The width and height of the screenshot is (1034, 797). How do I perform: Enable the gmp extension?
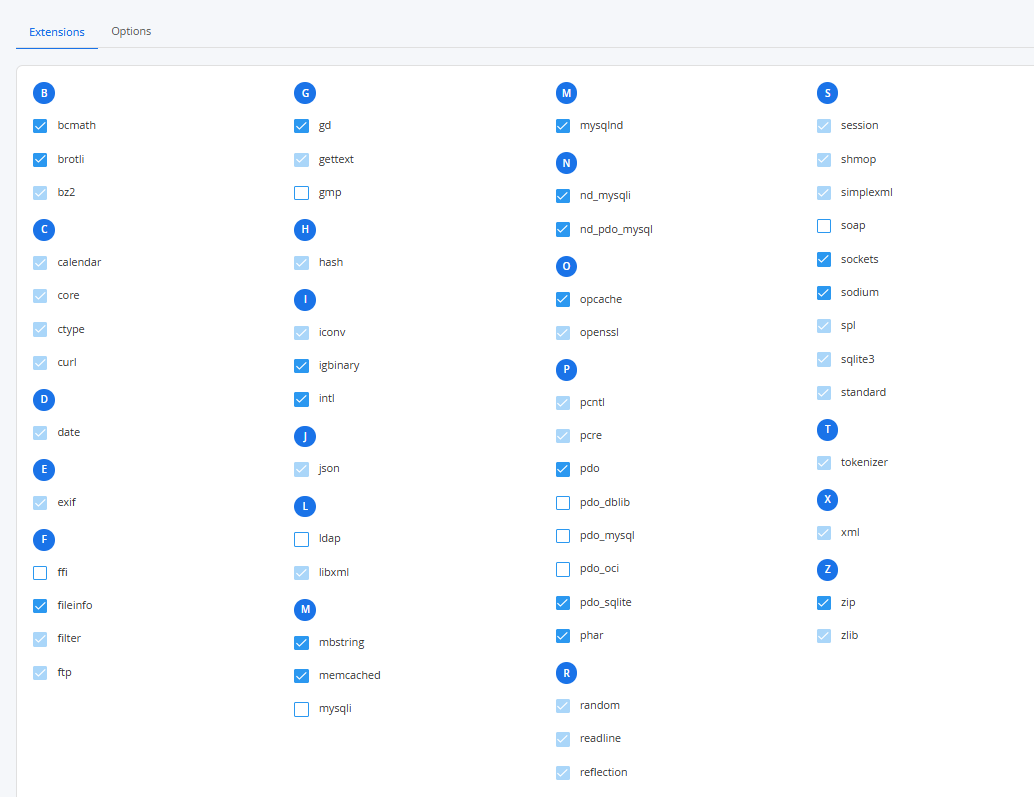tap(301, 193)
